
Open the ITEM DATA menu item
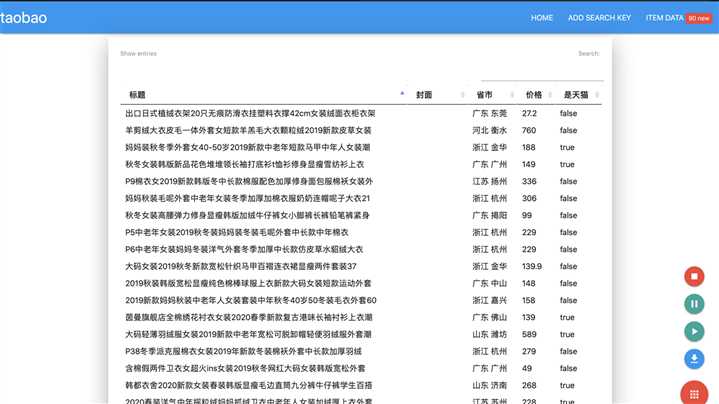tap(664, 18)
